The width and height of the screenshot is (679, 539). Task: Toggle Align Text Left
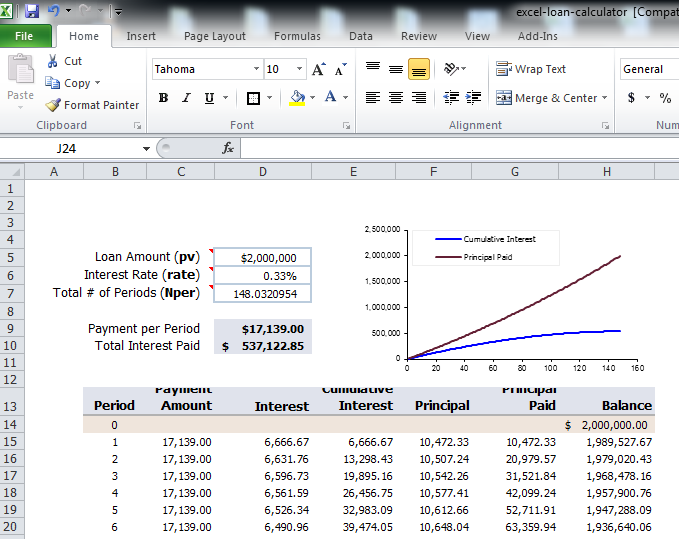(373, 98)
